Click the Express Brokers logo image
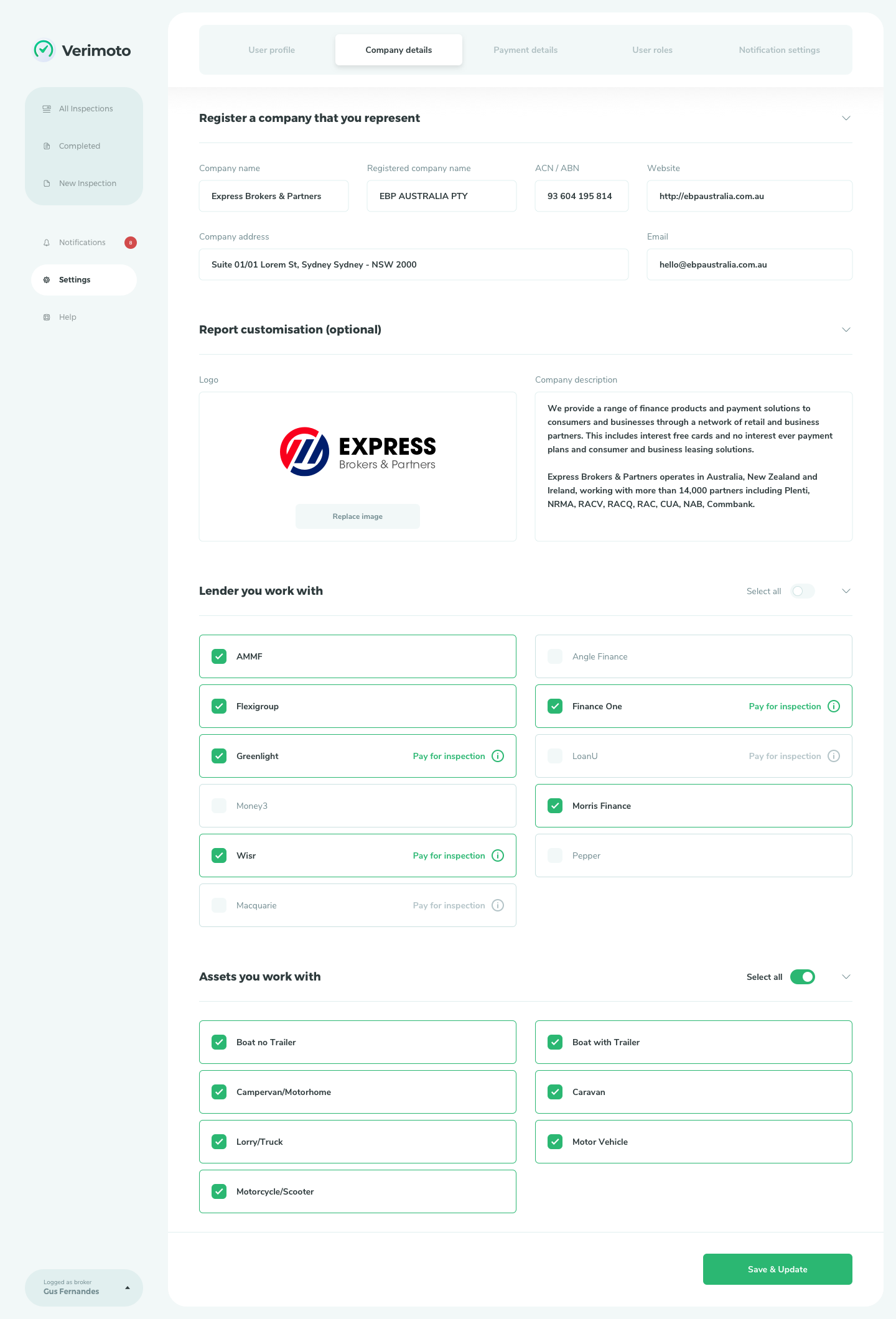 coord(358,452)
